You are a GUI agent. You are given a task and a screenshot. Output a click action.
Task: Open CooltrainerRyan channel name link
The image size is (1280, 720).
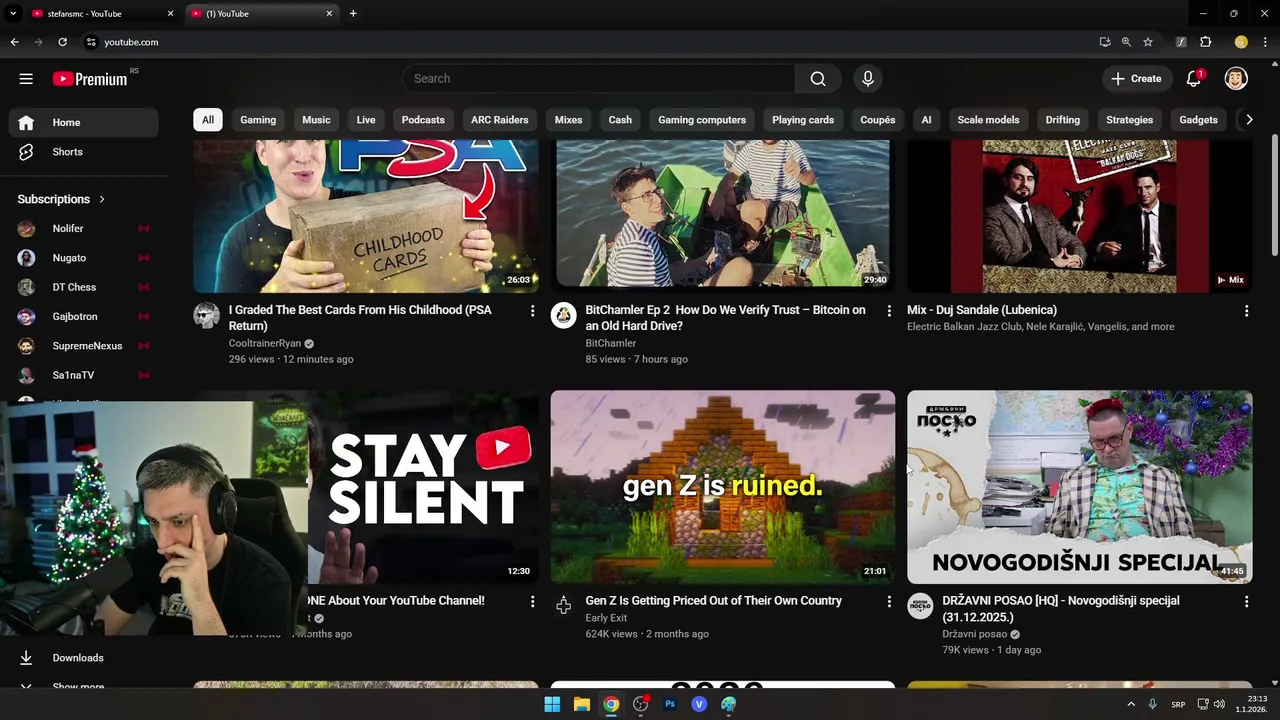click(x=265, y=344)
